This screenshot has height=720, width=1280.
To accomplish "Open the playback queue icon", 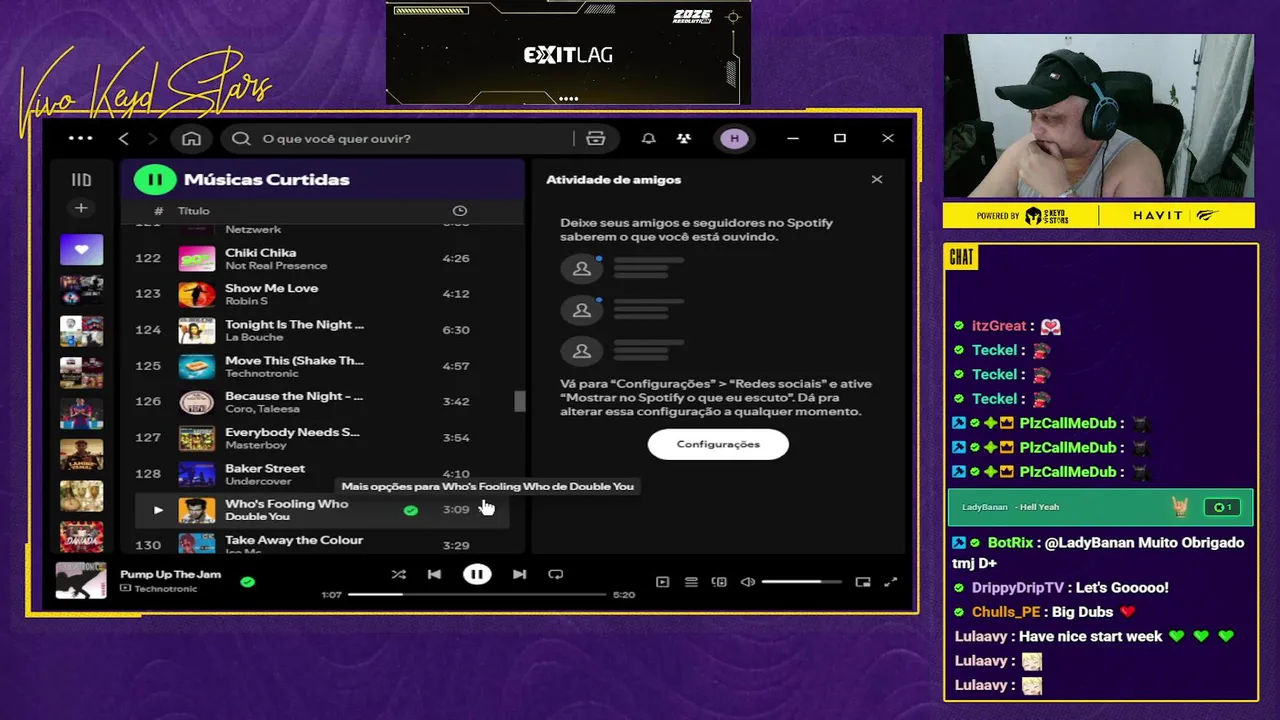I will 691,582.
